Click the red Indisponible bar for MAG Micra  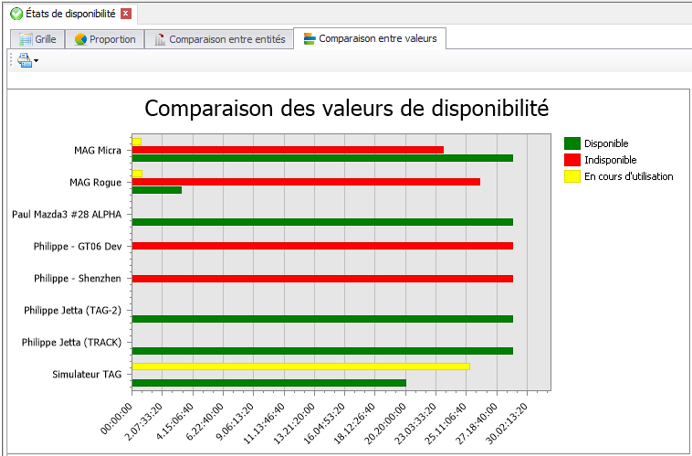287,150
